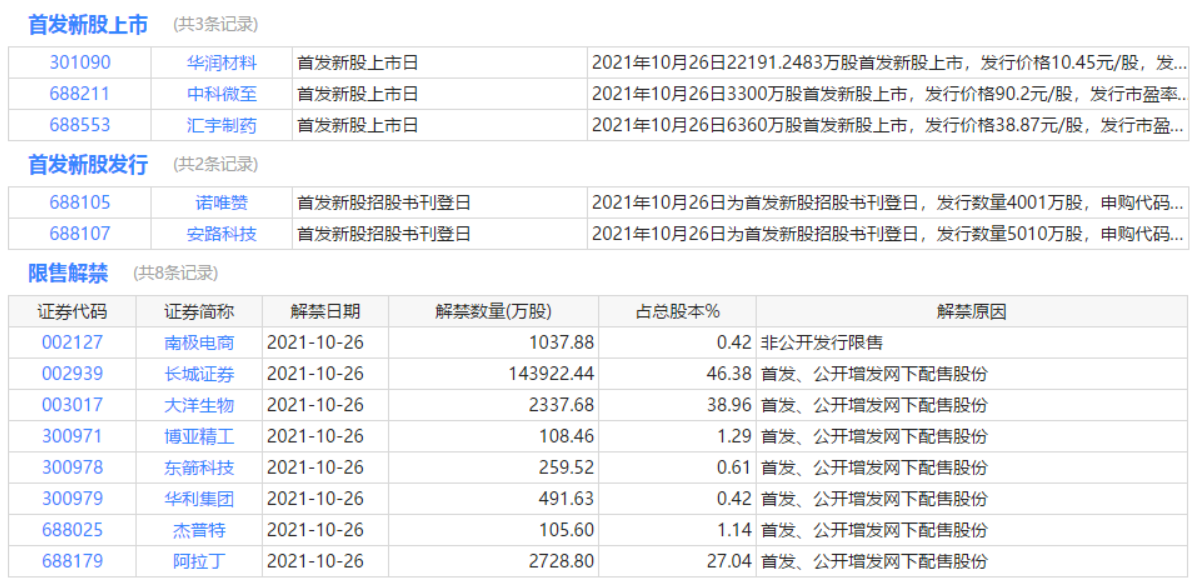Open stock code link 688105

(x=80, y=203)
